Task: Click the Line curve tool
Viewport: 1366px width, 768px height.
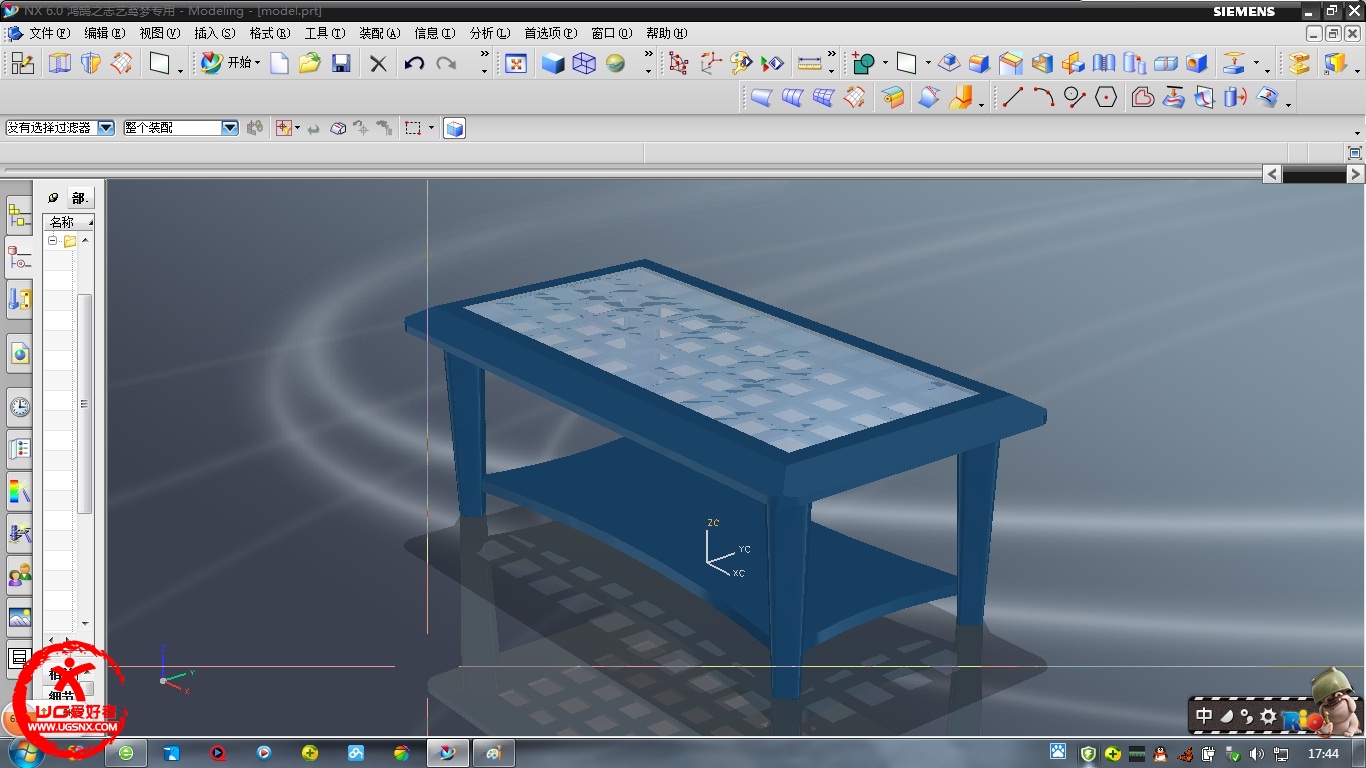Action: 1013,97
